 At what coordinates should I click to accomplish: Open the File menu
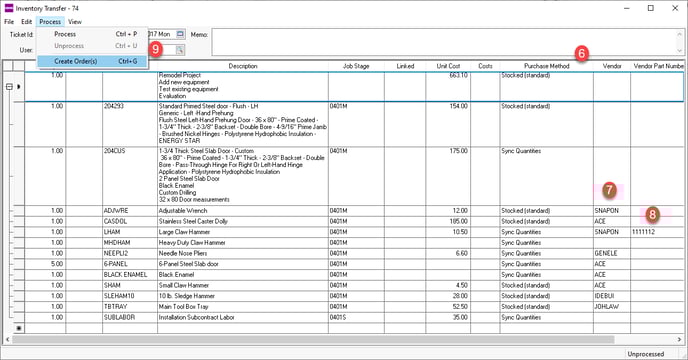click(x=9, y=22)
